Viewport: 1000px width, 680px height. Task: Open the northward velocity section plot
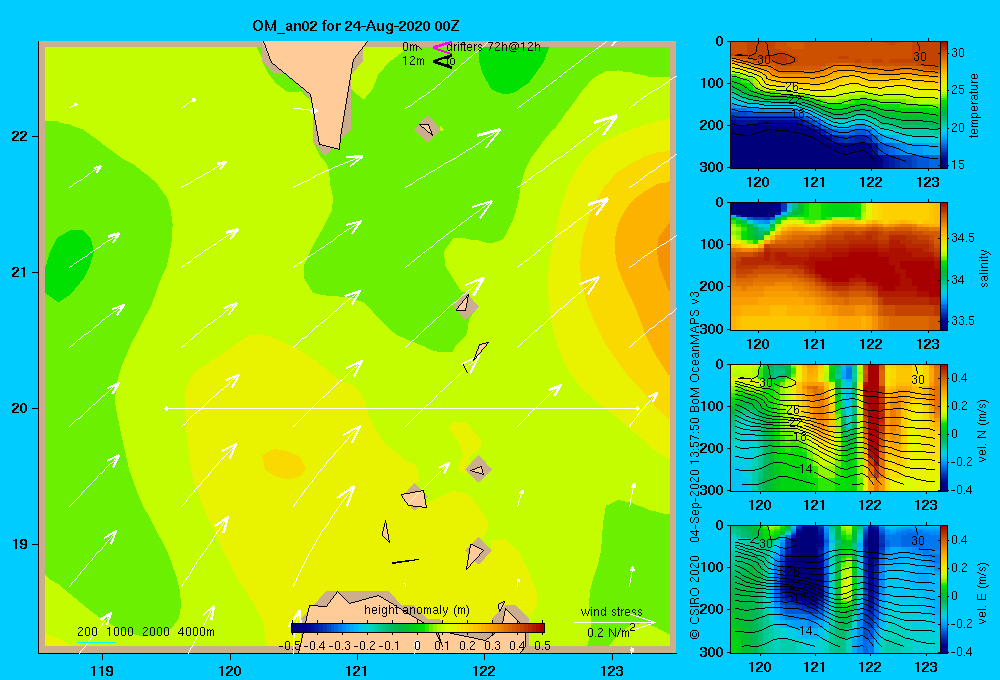pyautogui.click(x=834, y=428)
